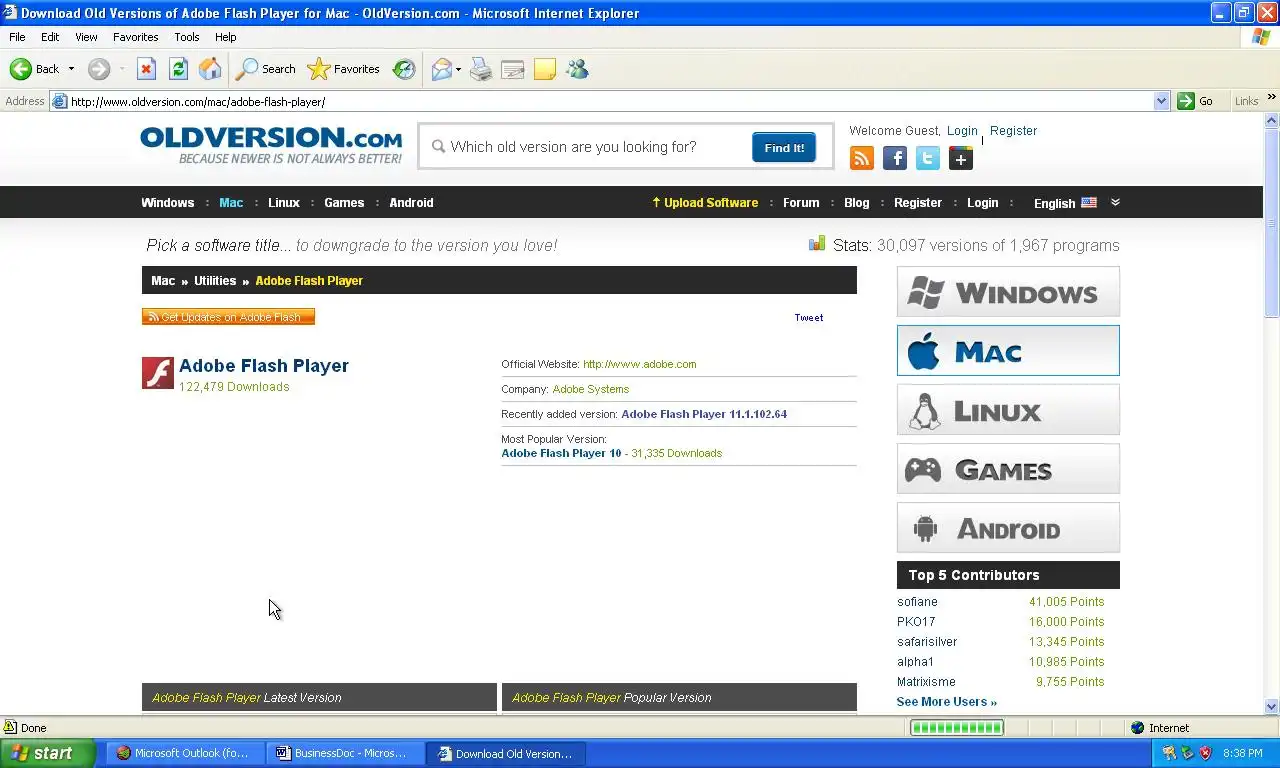The width and height of the screenshot is (1280, 768).
Task: Select Linux in the site nav bar
Action: pyautogui.click(x=284, y=202)
